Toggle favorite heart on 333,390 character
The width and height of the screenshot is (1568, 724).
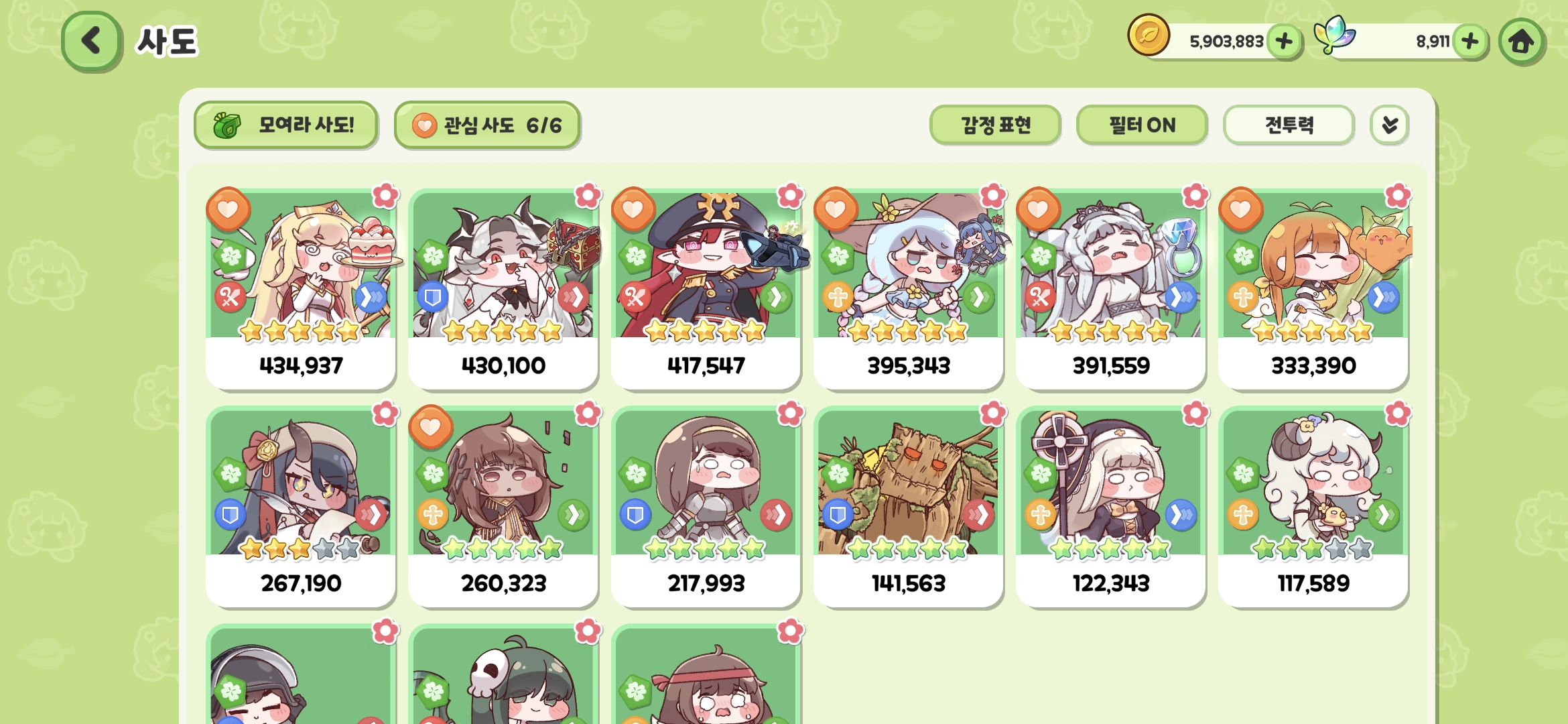point(1241,209)
